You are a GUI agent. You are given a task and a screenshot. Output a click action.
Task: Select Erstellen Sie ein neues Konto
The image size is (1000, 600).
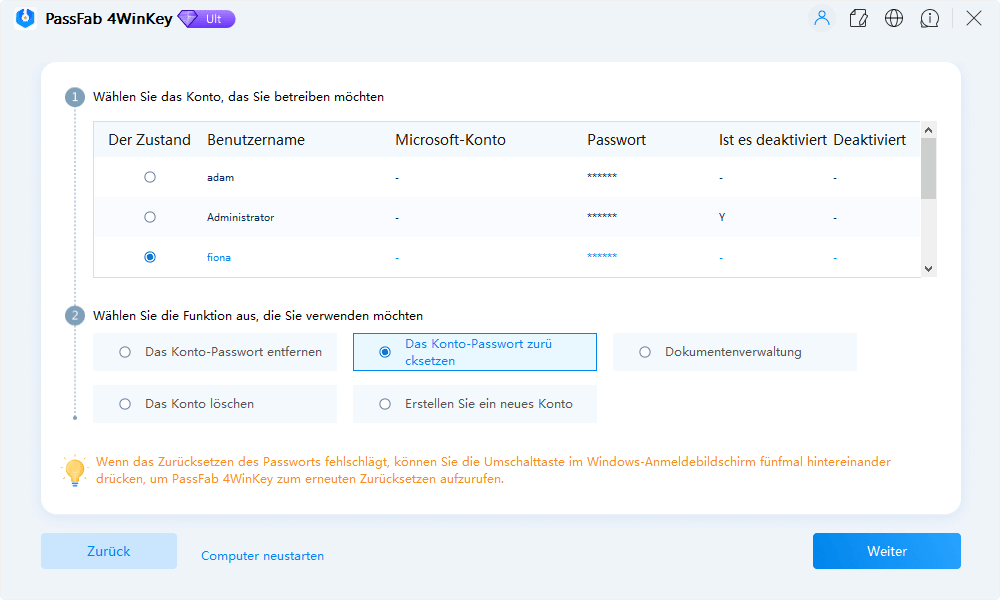[x=383, y=403]
